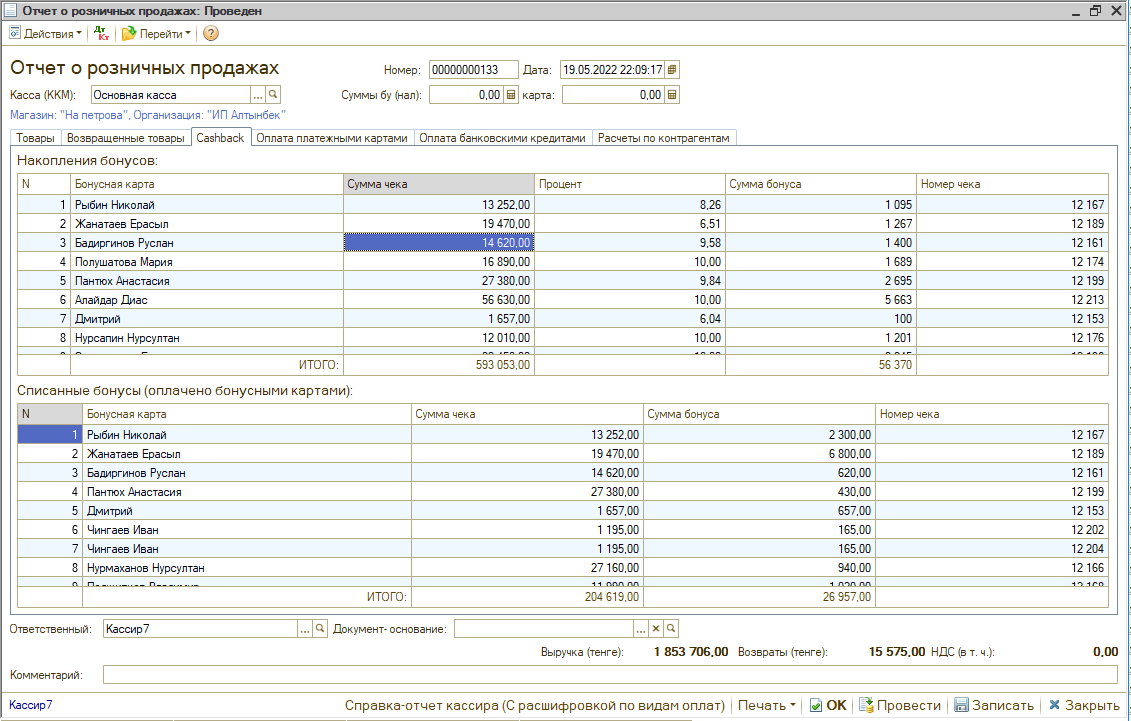Screen dimensions: 1131x721
Task: Switch to the Товары tab
Action: [35, 138]
